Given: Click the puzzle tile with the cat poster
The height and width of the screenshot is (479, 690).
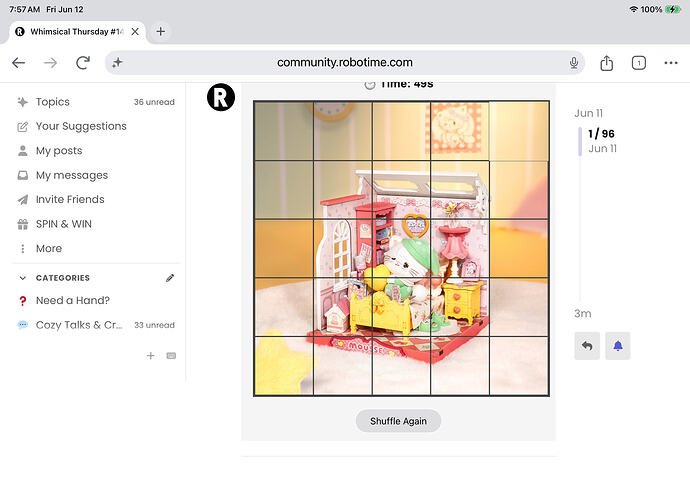Looking at the screenshot, I should coord(460,131).
